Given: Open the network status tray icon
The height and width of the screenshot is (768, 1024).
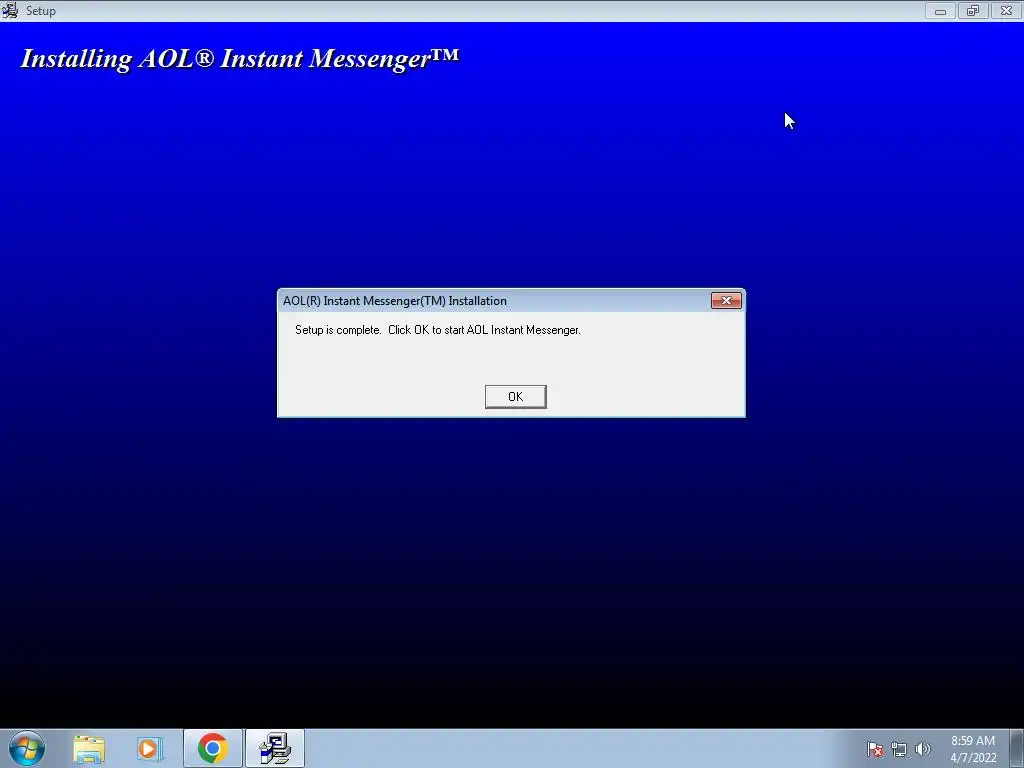Looking at the screenshot, I should 899,749.
